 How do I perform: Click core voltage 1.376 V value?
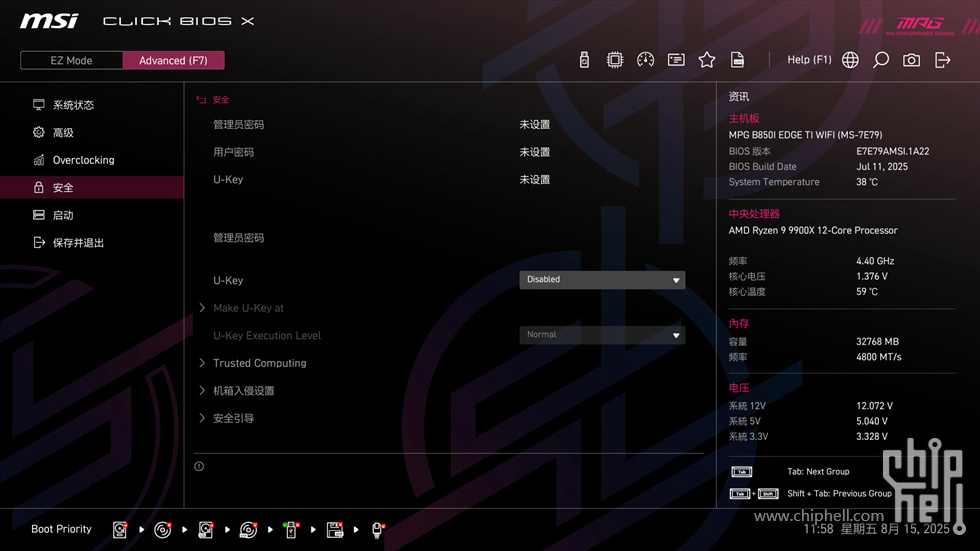[872, 276]
